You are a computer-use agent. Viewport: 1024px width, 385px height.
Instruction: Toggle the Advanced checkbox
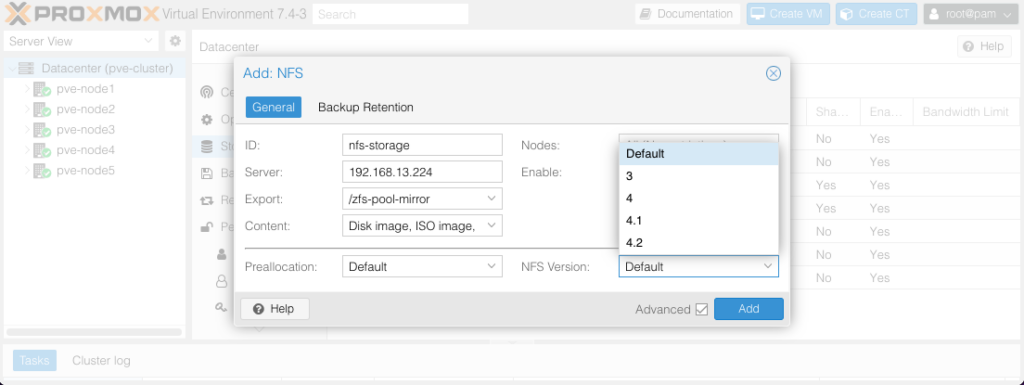click(701, 309)
